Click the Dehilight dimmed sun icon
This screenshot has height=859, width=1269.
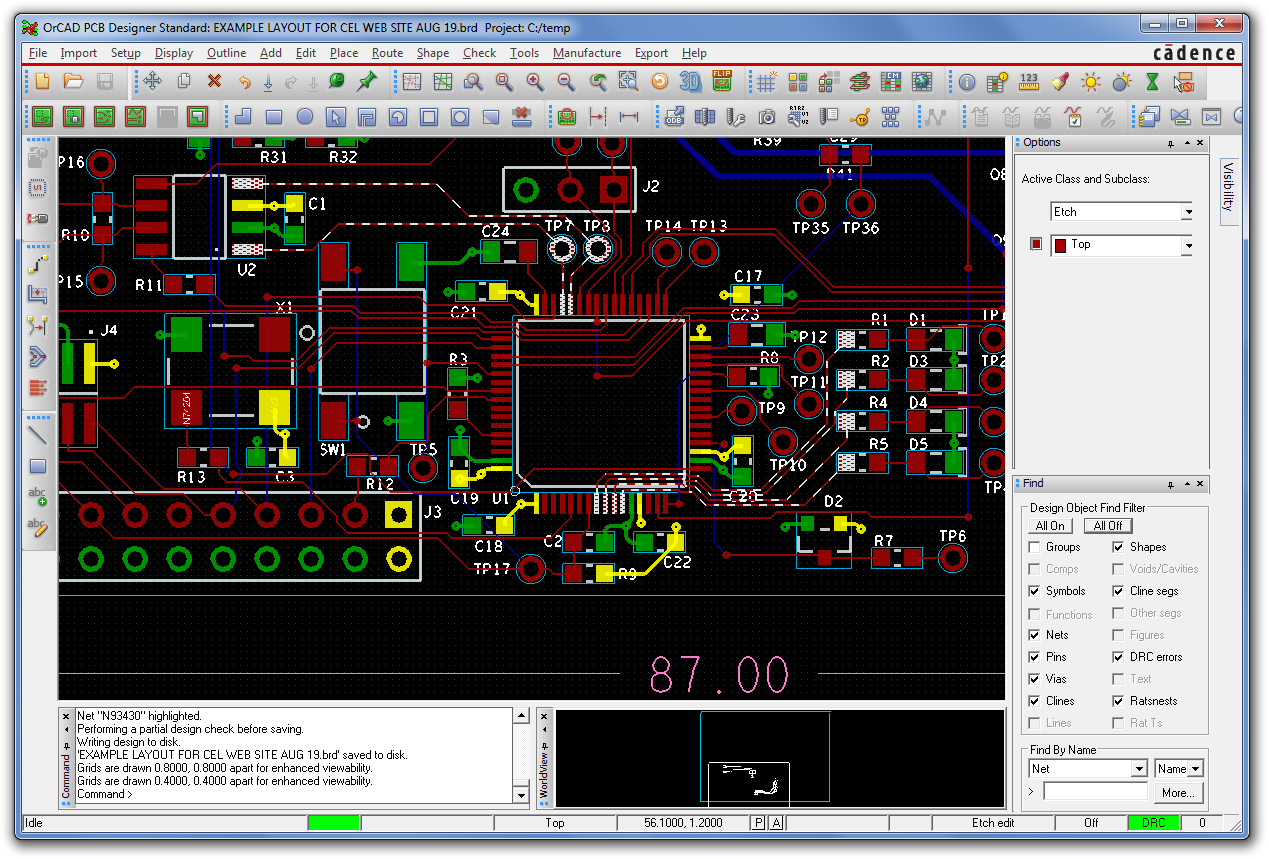(x=1122, y=81)
